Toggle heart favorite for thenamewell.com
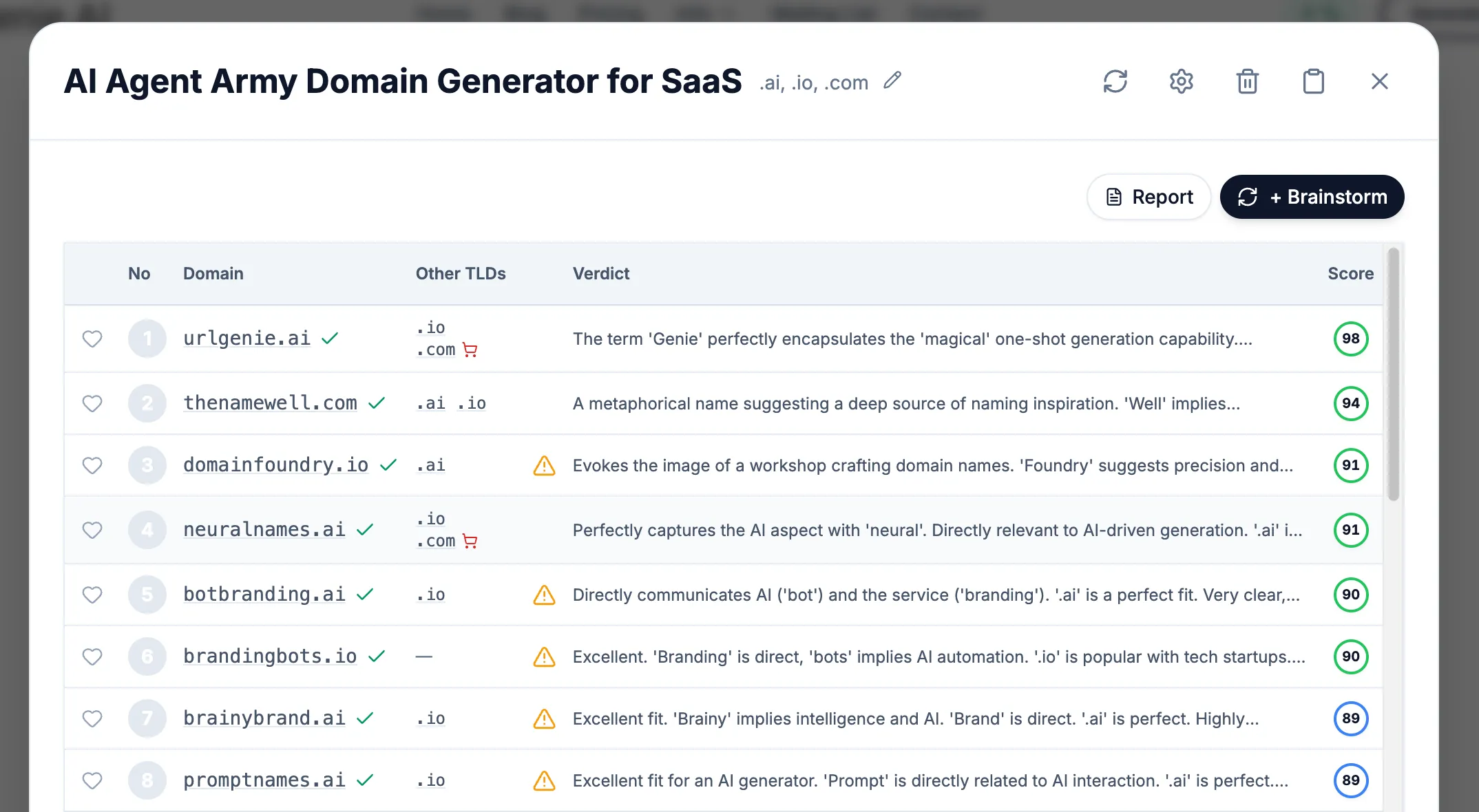The image size is (1479, 812). point(92,403)
